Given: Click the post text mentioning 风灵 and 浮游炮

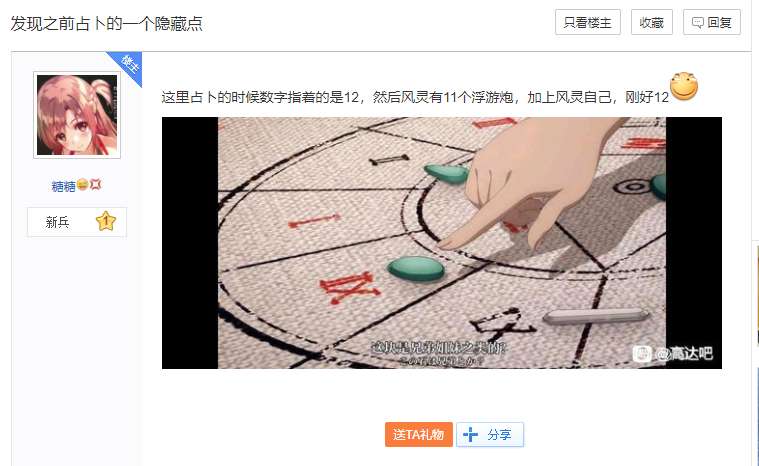Looking at the screenshot, I should point(415,97).
